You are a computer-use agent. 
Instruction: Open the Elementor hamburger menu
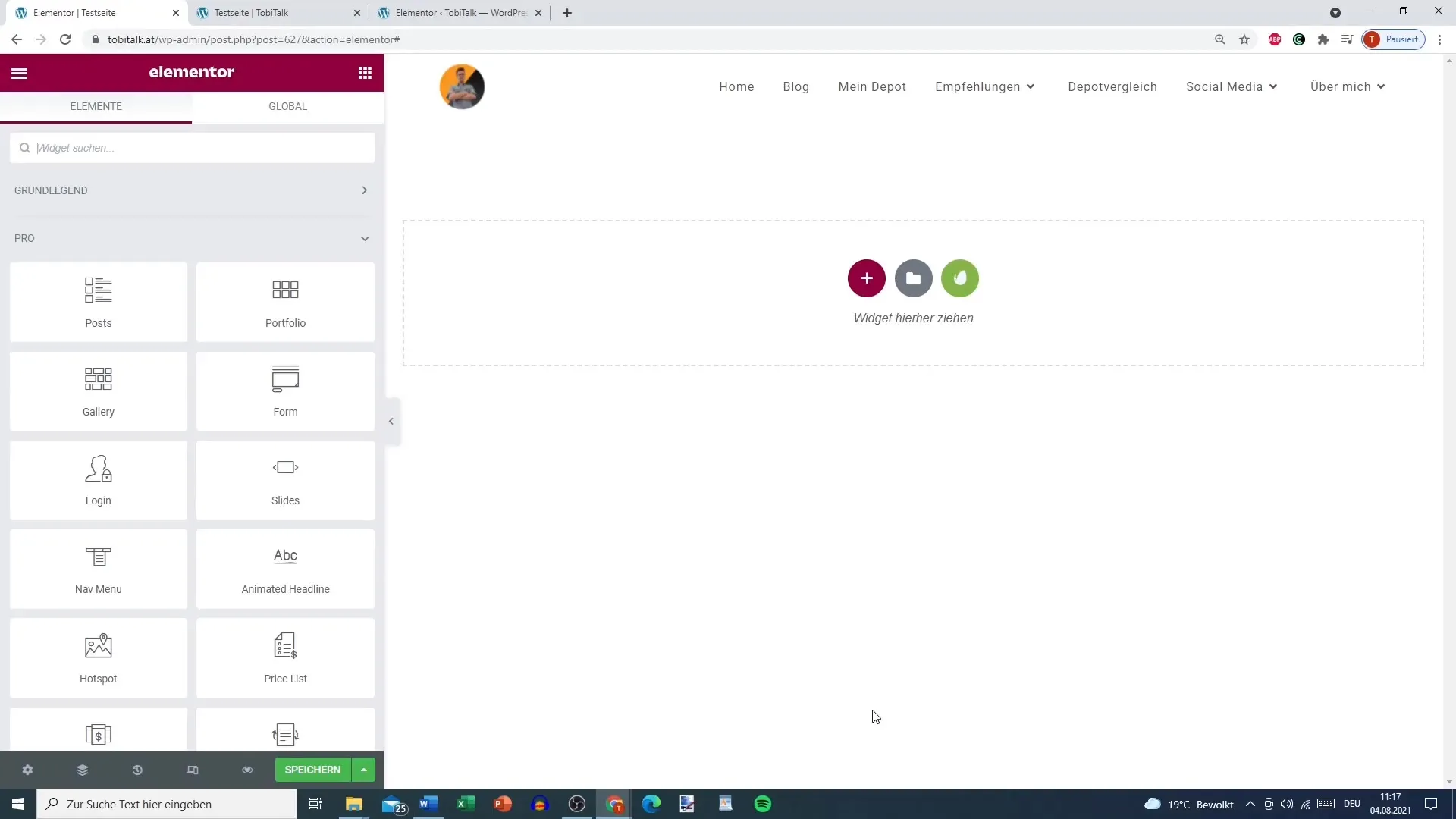19,73
